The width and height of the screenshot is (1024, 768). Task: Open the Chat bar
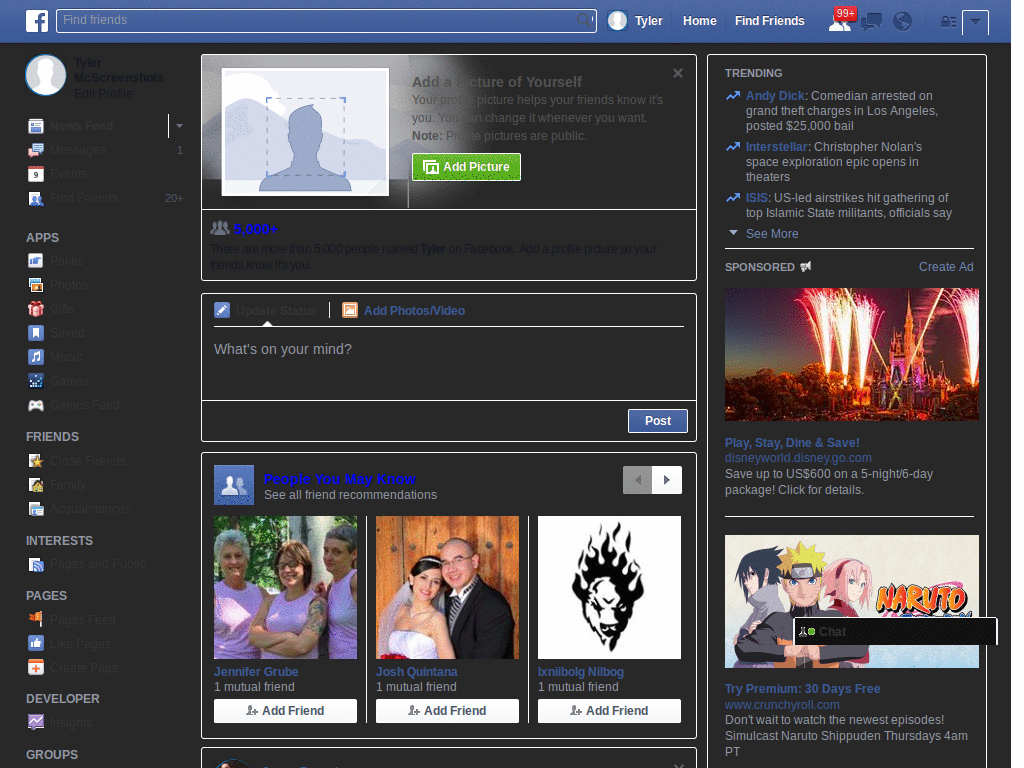click(895, 632)
